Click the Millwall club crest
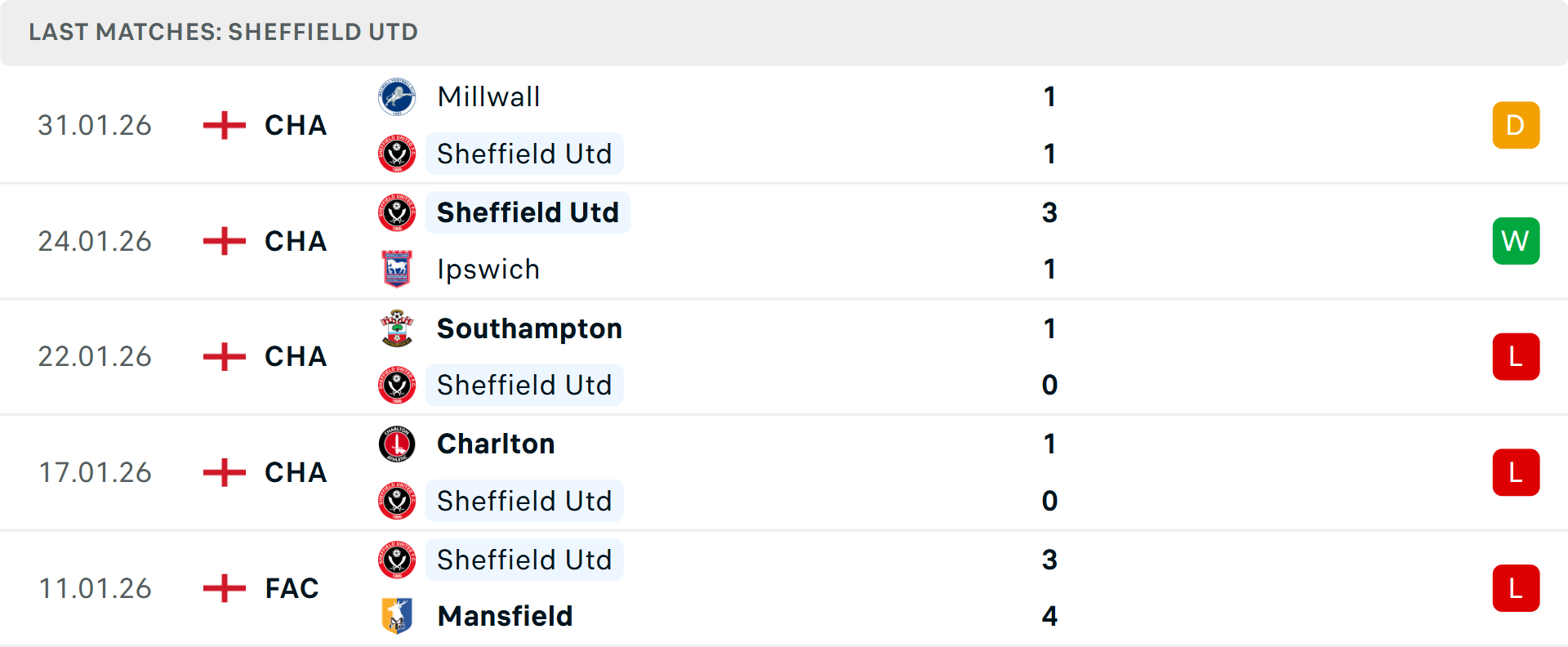This screenshot has width=1568, height=647. click(397, 96)
